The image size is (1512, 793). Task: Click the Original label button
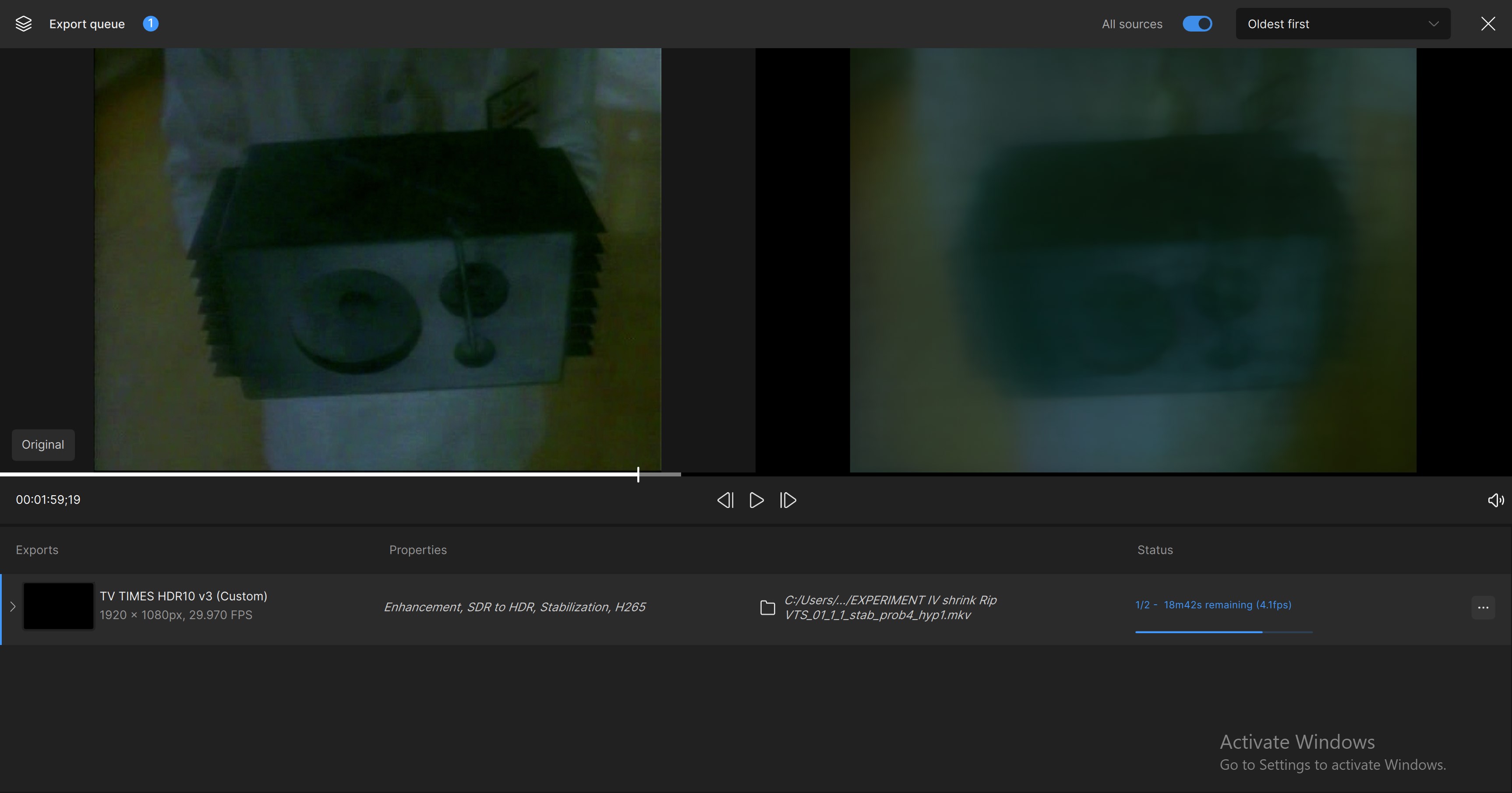(43, 444)
